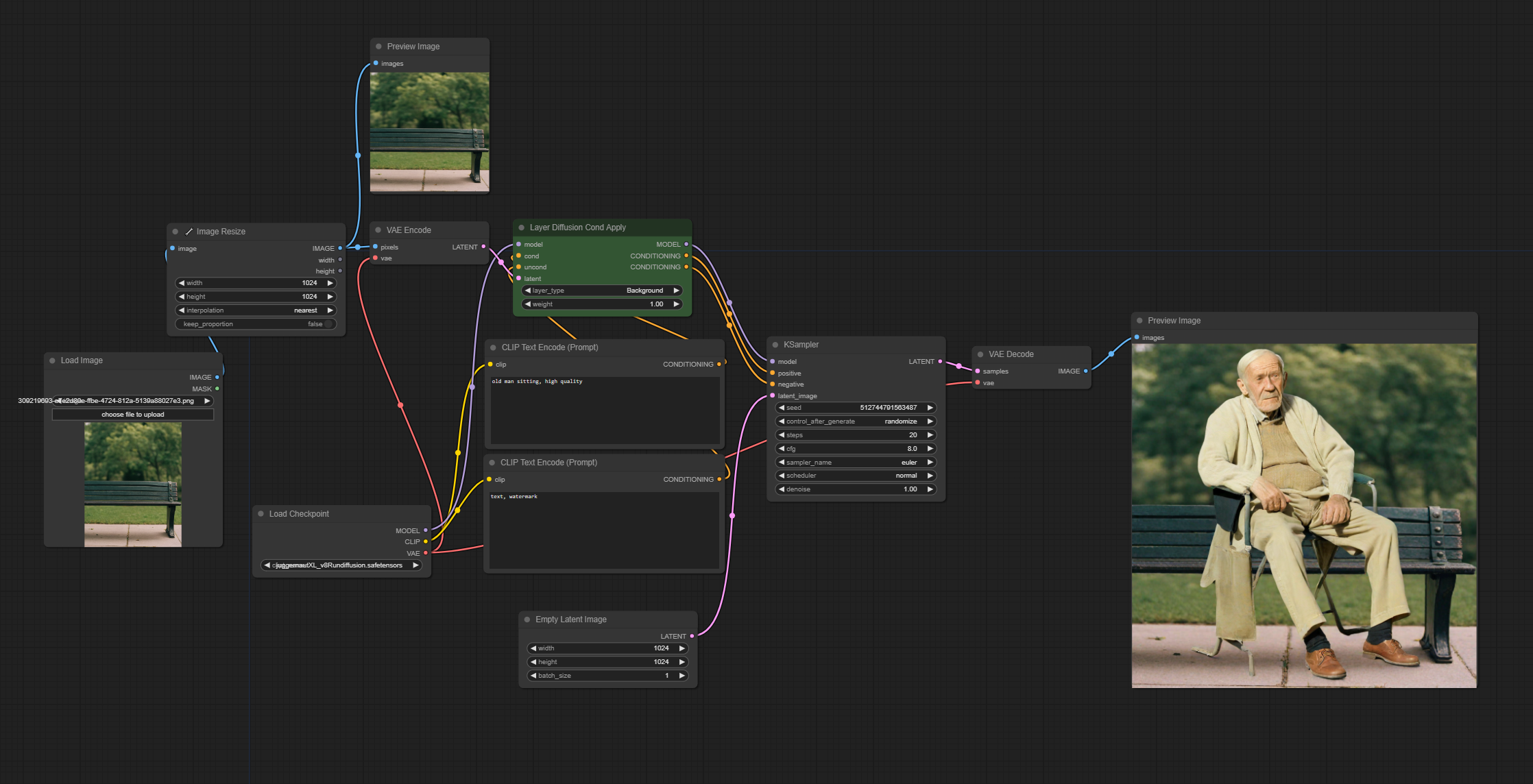Click the VAE Encode node title
The height and width of the screenshot is (784, 1533).
coord(409,230)
